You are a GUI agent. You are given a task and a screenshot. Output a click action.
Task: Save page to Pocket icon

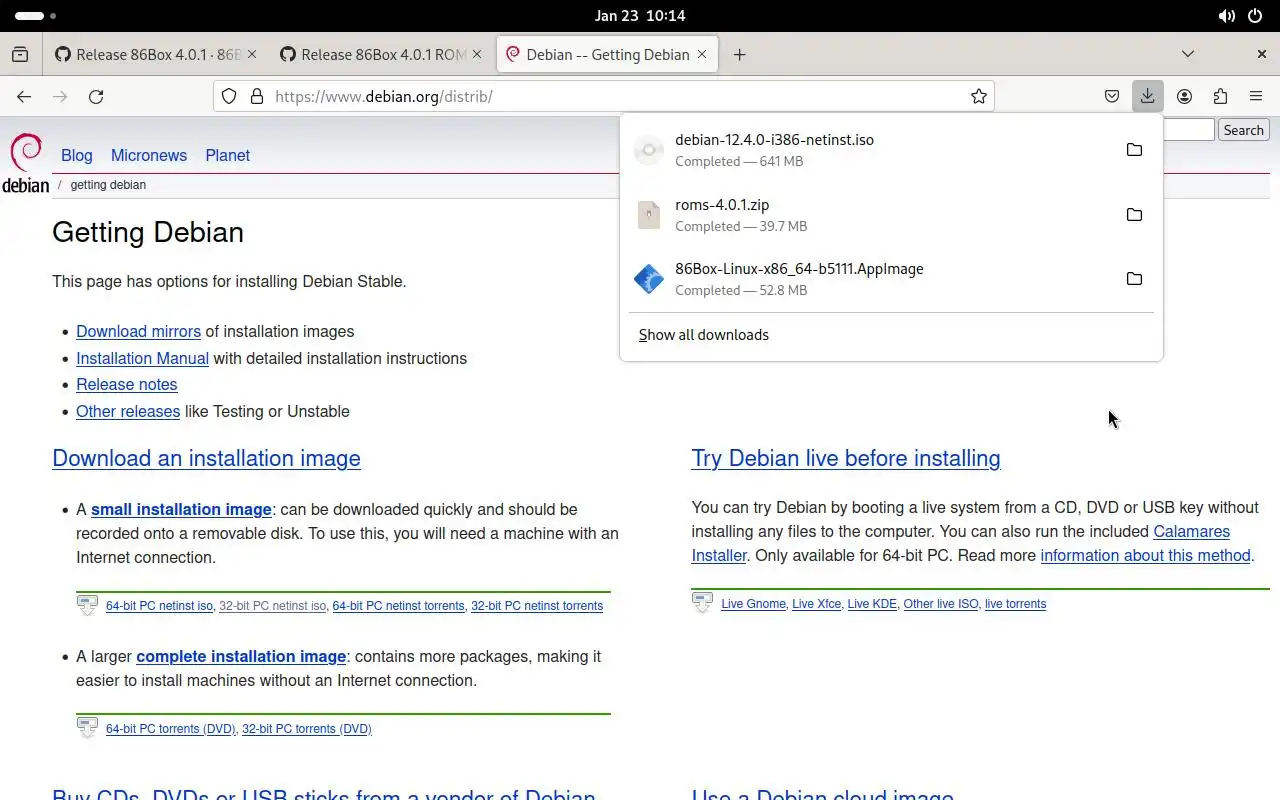pyautogui.click(x=1111, y=96)
